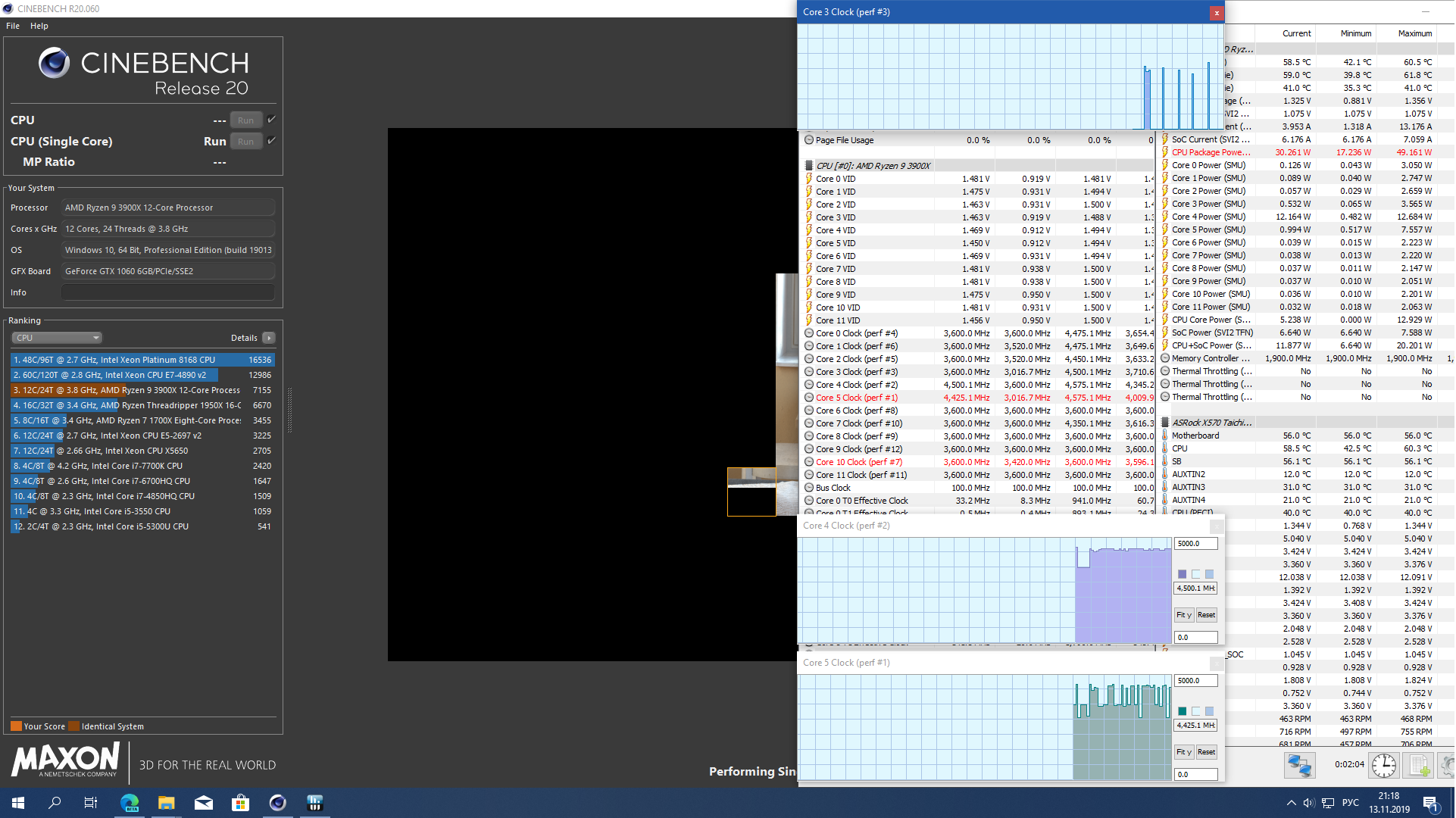Toggle the CPU test checkbox
The height and width of the screenshot is (818, 1456).
[272, 120]
